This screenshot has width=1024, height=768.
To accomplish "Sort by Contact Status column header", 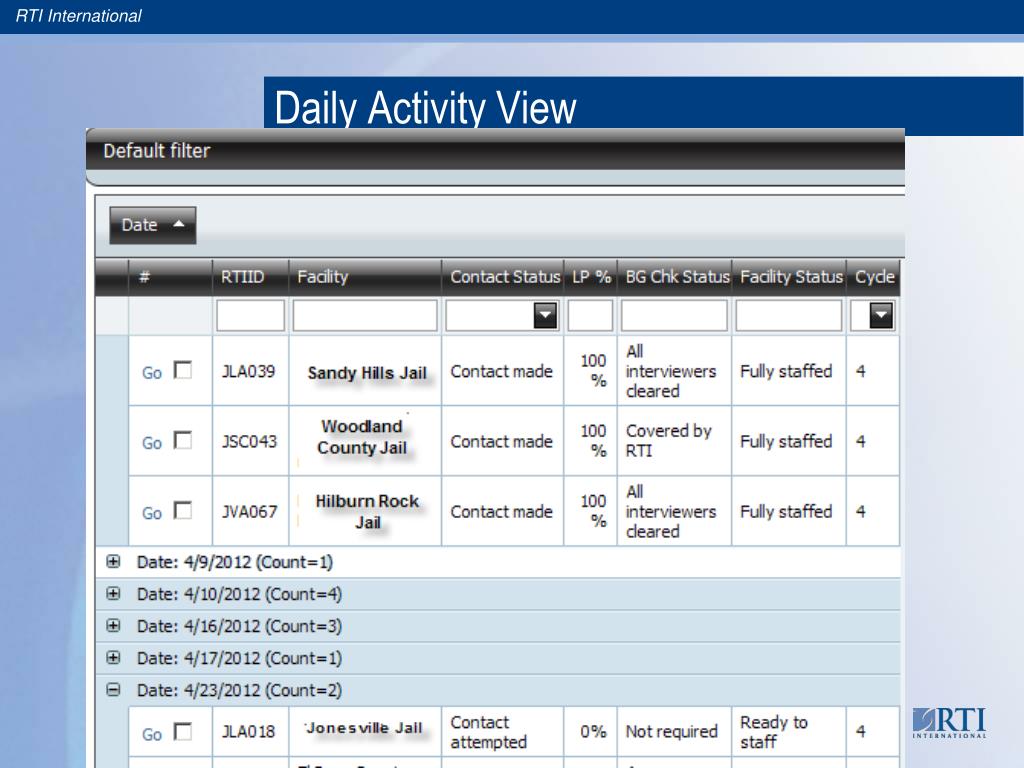I will pos(503,277).
